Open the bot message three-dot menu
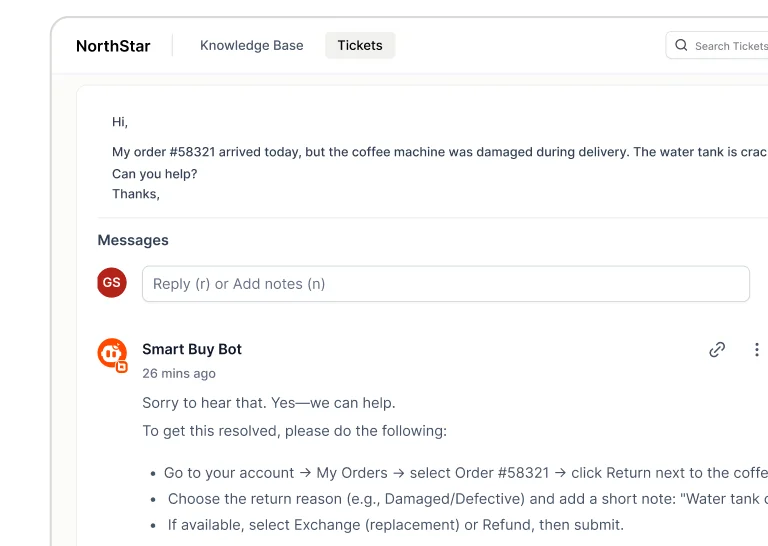Viewport: 768px width, 546px height. click(x=757, y=350)
